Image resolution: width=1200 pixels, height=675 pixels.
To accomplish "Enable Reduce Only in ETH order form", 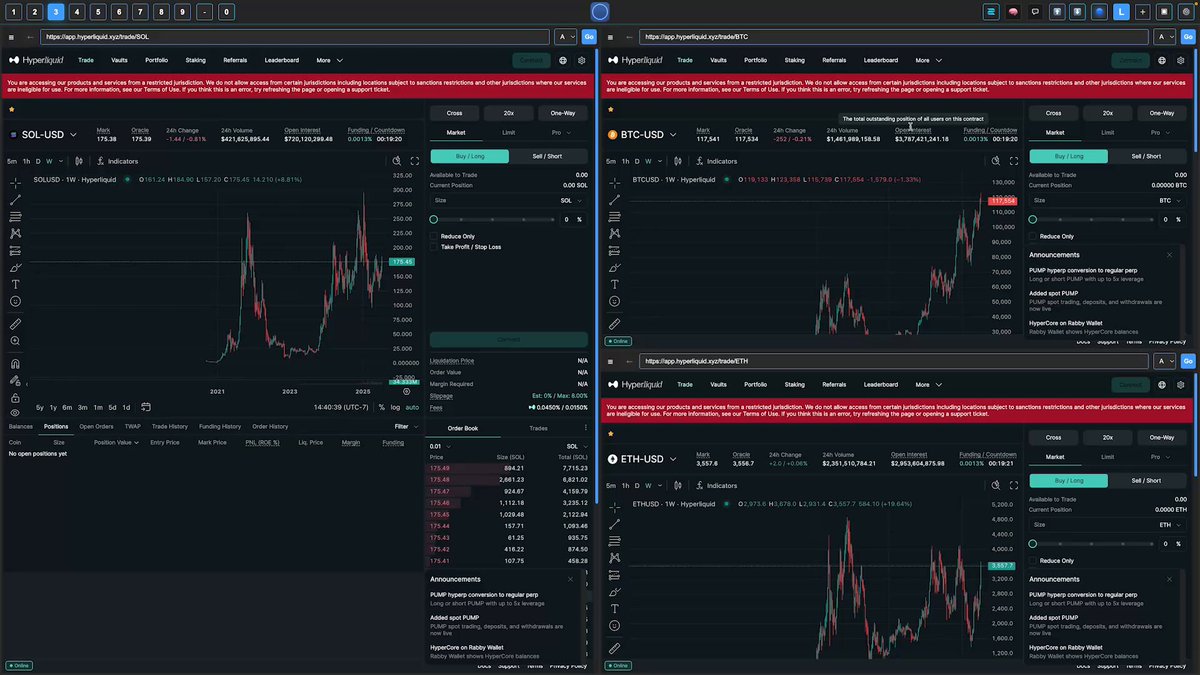I will tap(1033, 561).
